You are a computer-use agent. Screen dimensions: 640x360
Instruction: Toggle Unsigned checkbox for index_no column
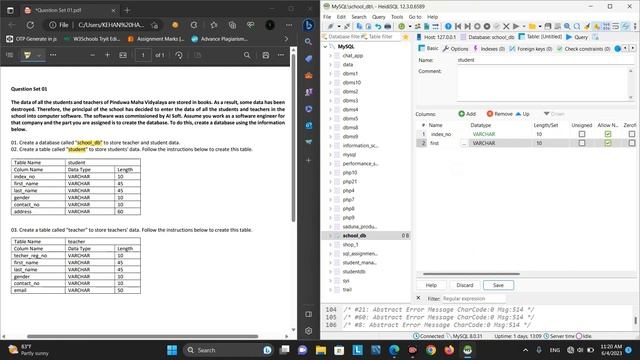(x=582, y=134)
